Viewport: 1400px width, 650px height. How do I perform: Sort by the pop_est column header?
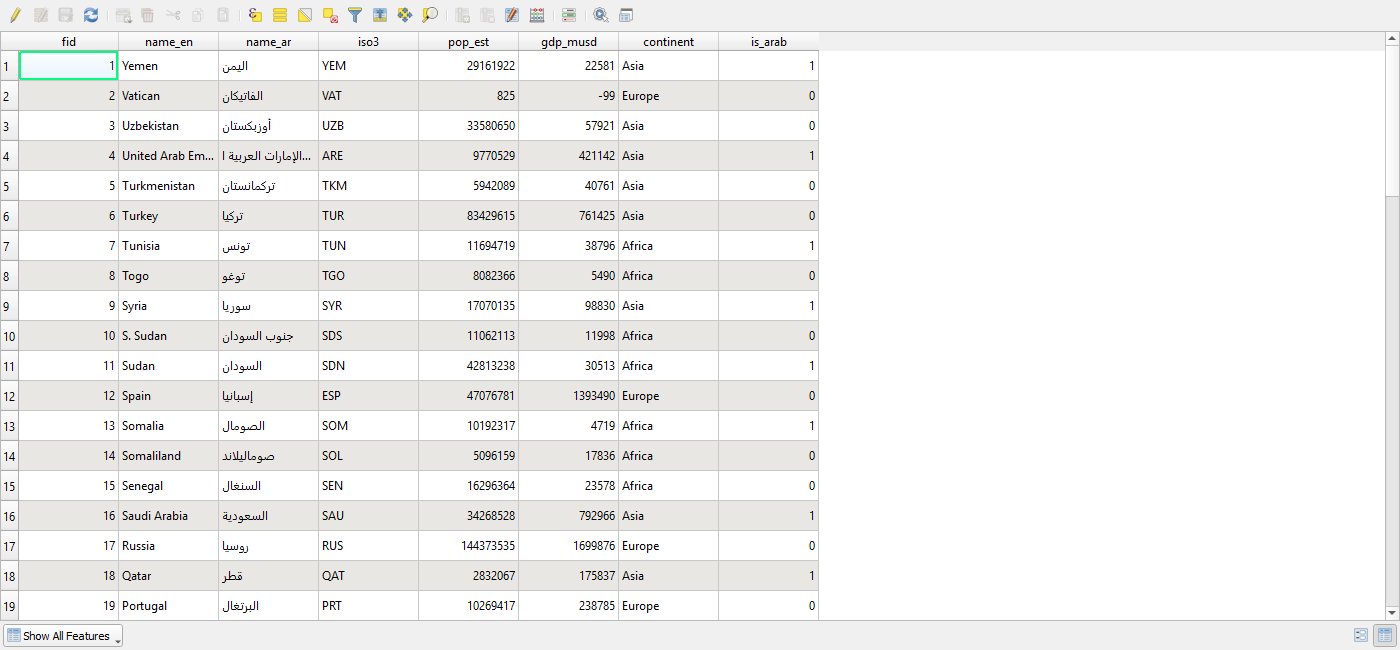click(468, 41)
